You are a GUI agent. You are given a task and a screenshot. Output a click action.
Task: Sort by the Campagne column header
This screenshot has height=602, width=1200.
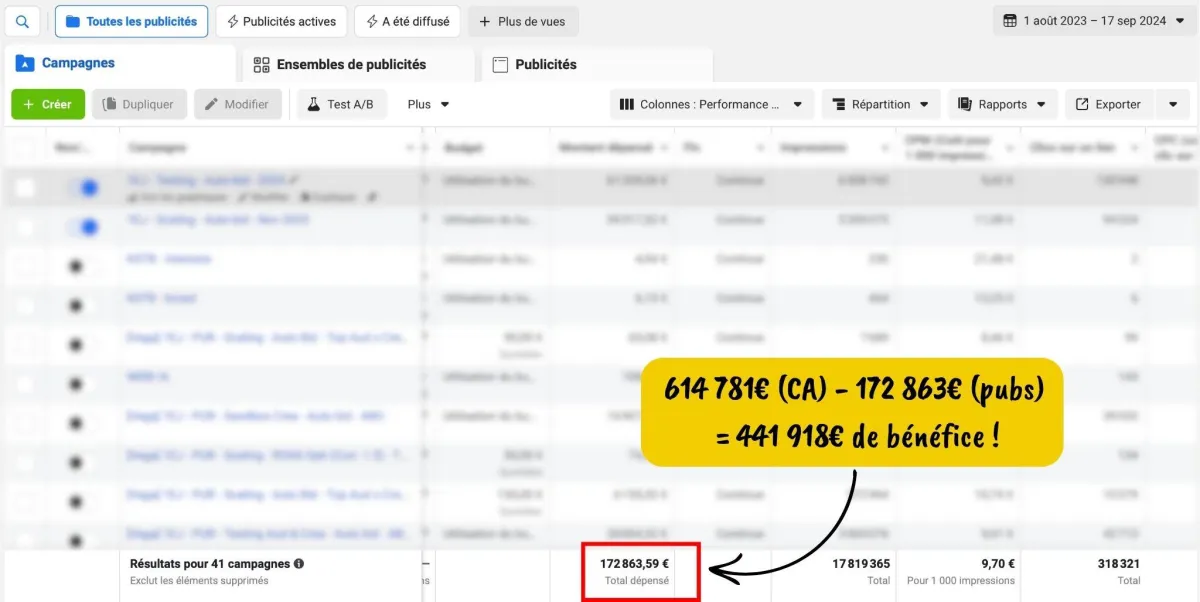[x=158, y=148]
